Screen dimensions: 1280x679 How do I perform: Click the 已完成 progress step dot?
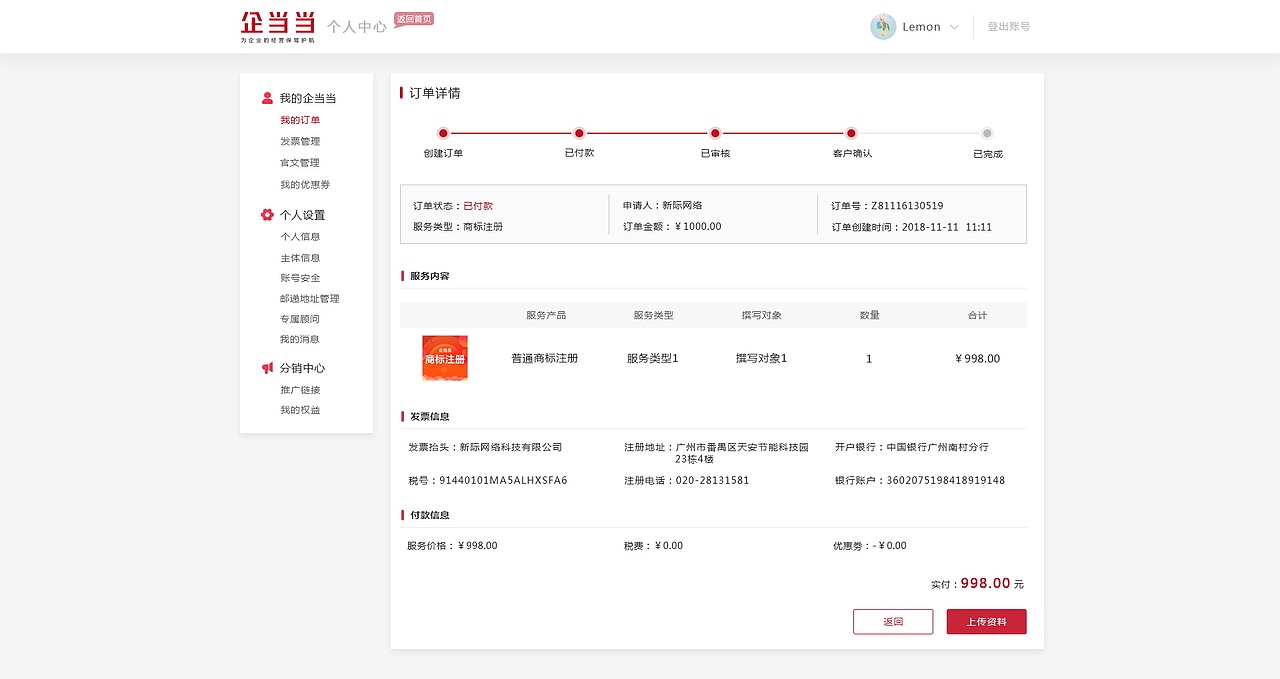click(987, 133)
